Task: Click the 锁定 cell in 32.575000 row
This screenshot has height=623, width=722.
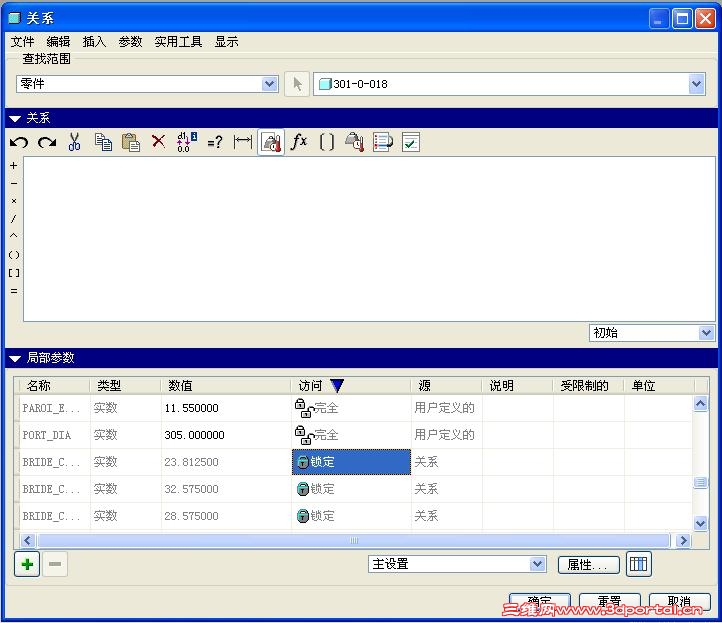Action: click(x=351, y=489)
